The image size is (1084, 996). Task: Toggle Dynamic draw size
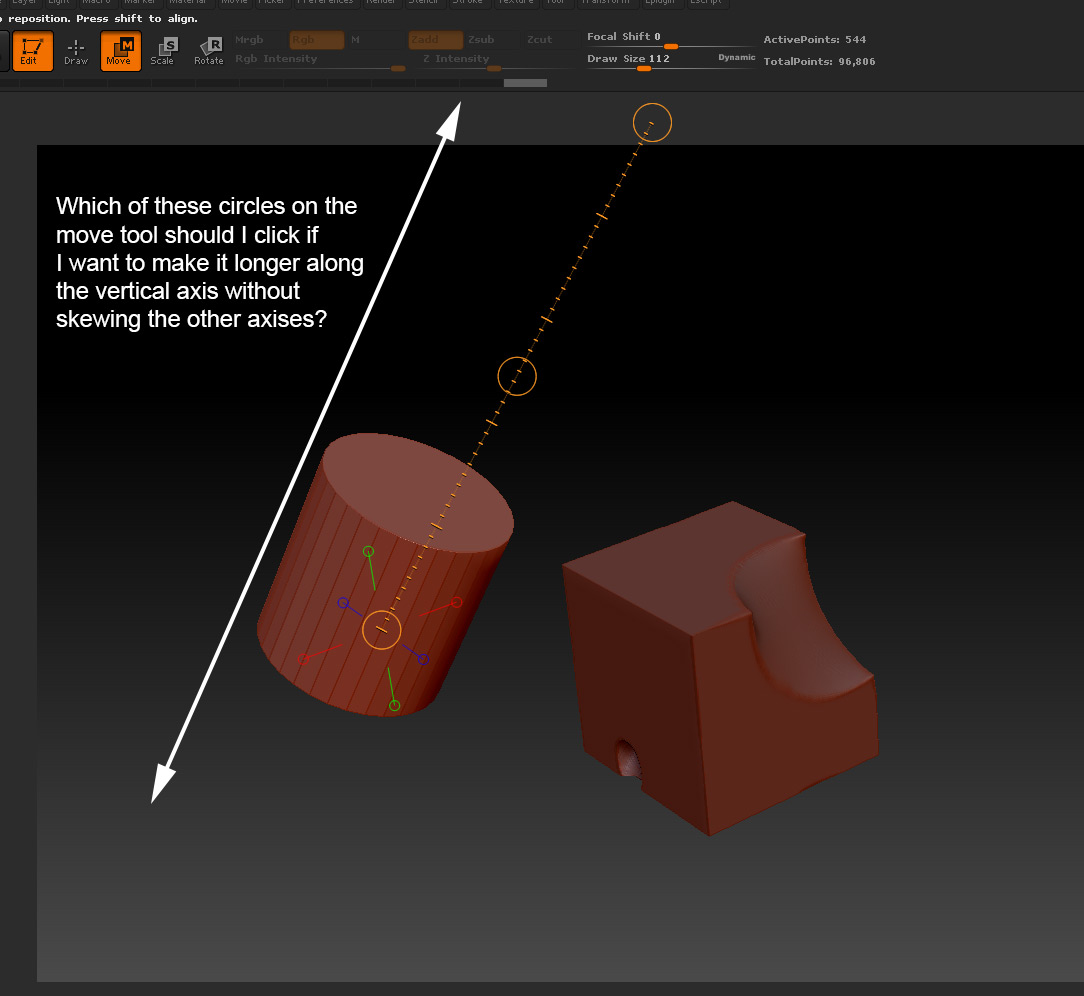[737, 57]
